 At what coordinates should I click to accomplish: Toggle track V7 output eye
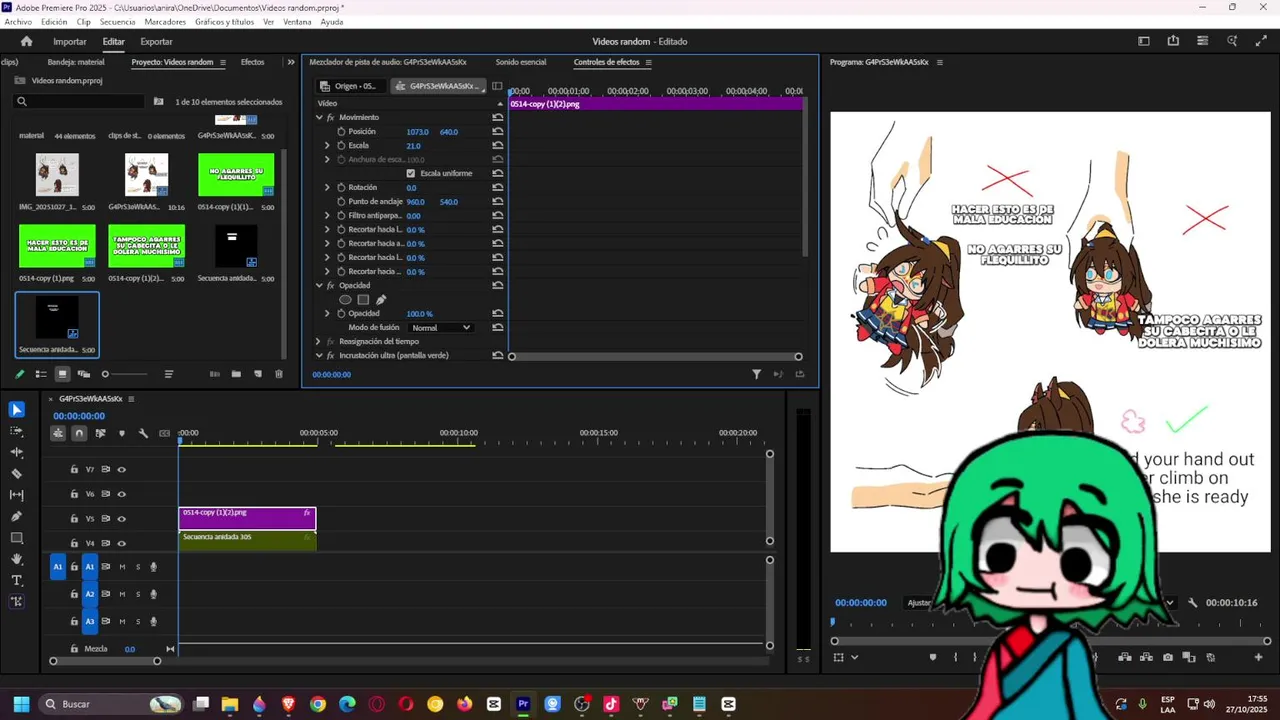coord(122,469)
